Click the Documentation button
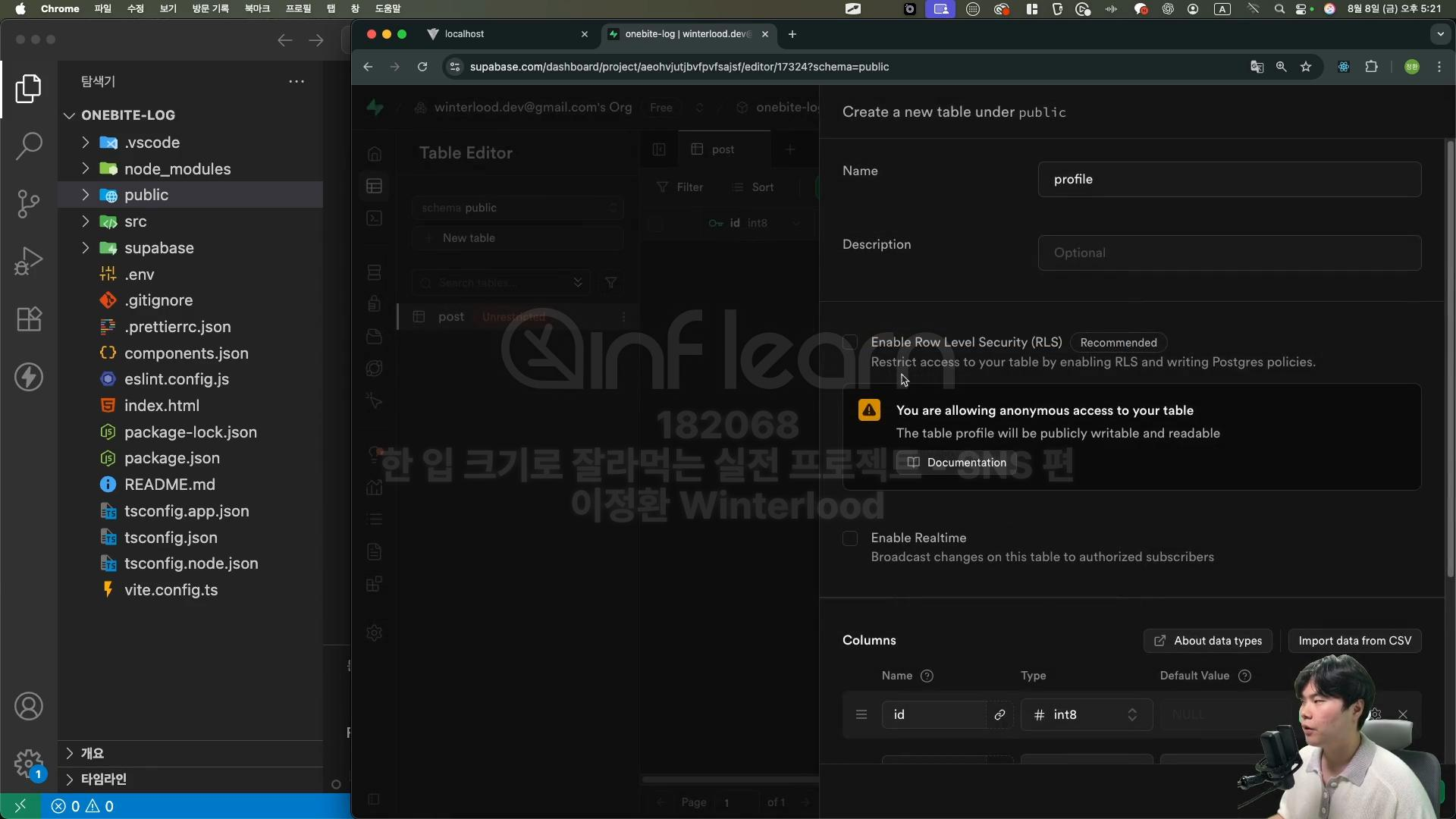1456x819 pixels. 957,463
